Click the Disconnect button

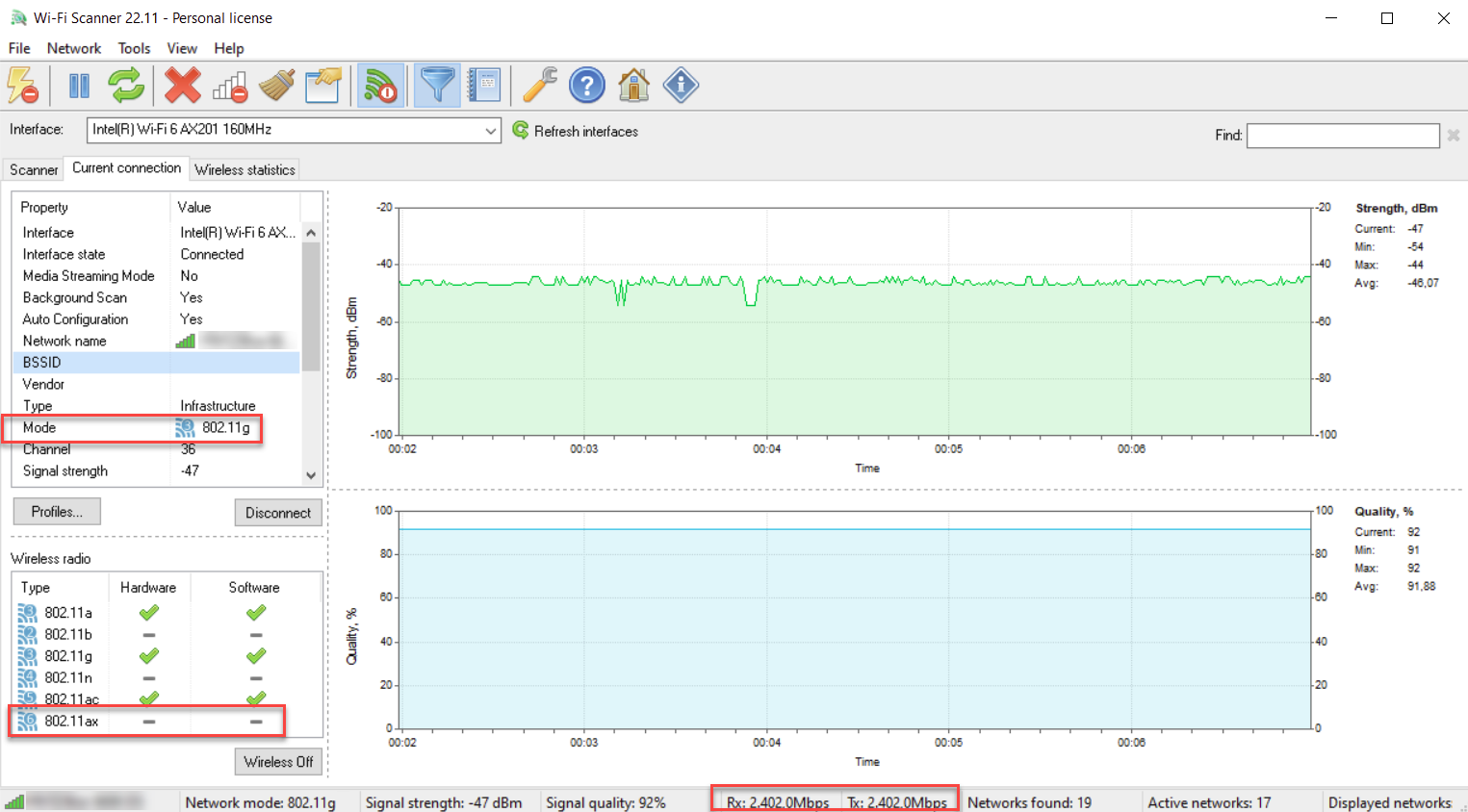pyautogui.click(x=277, y=513)
